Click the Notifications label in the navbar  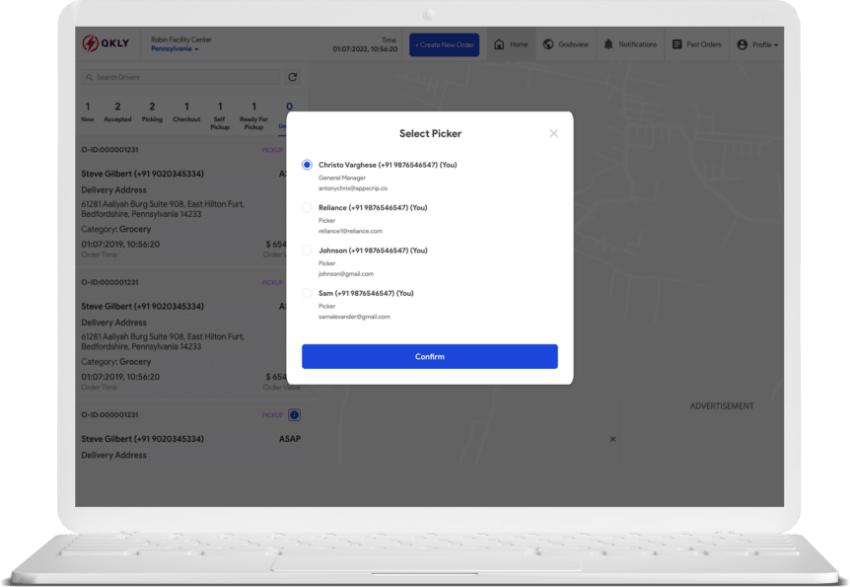tap(638, 44)
